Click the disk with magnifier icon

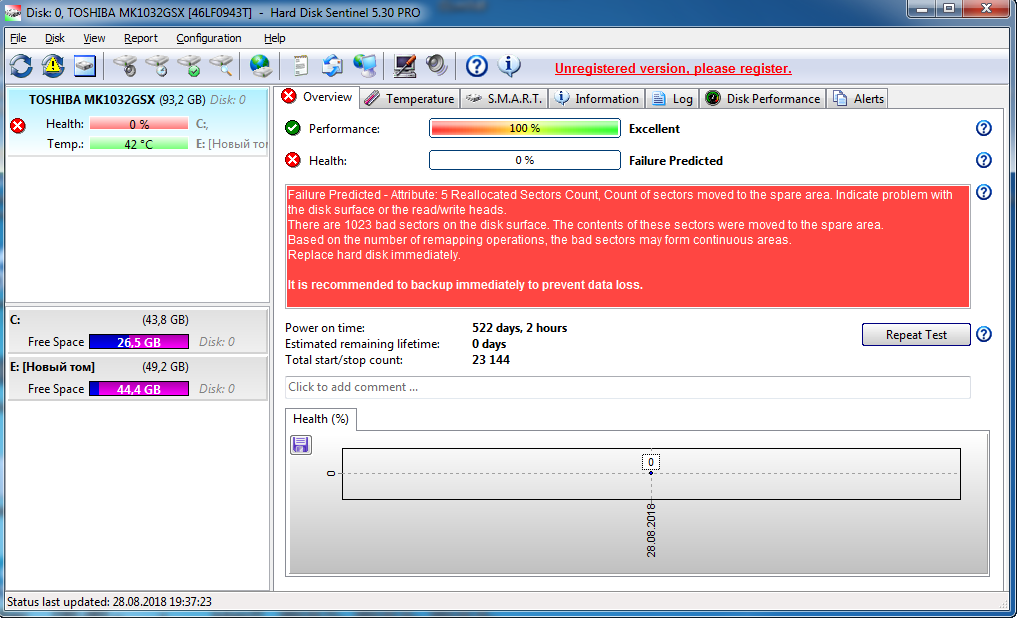[221, 65]
